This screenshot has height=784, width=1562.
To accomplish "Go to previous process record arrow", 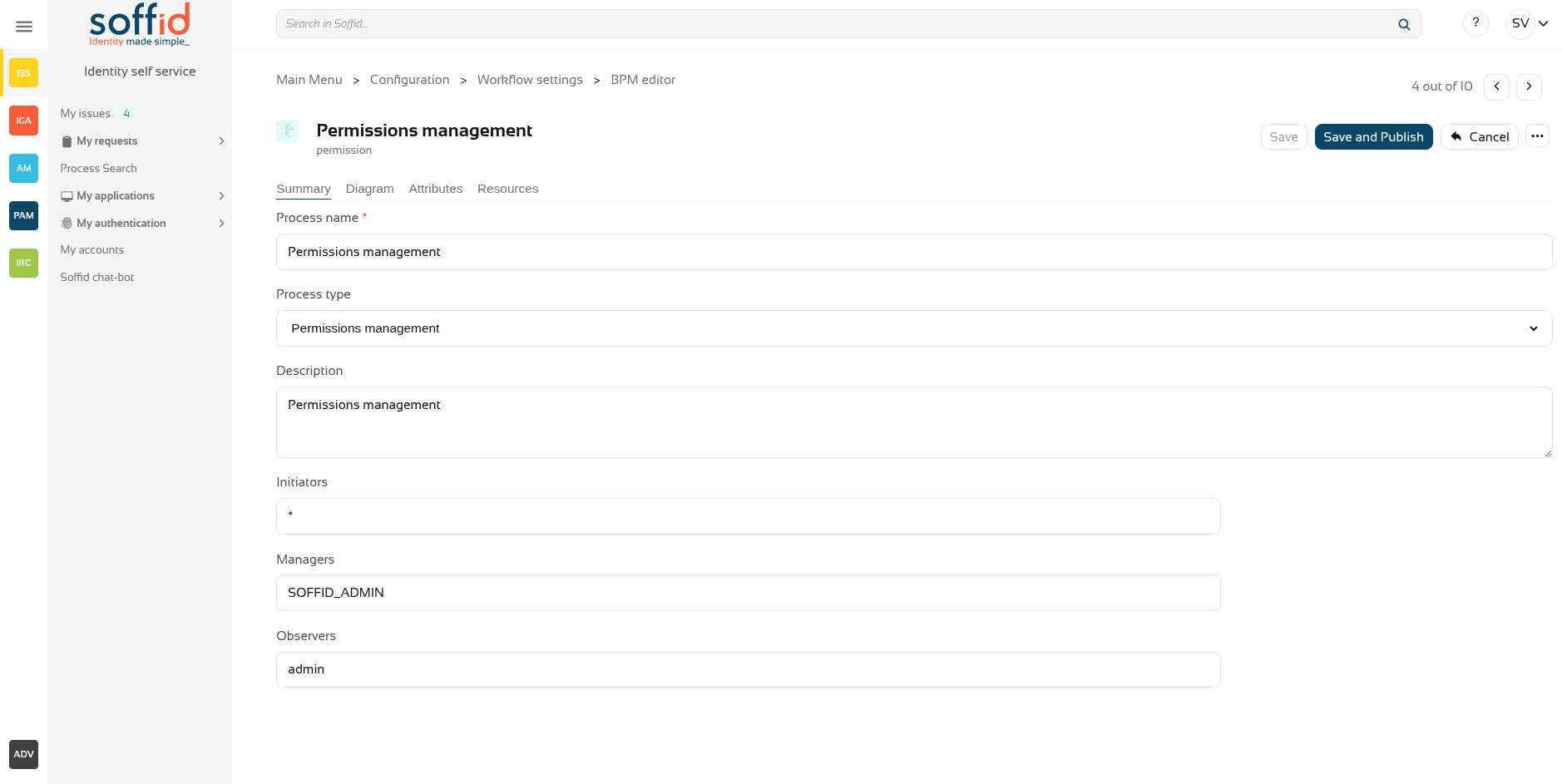I will (x=1496, y=86).
